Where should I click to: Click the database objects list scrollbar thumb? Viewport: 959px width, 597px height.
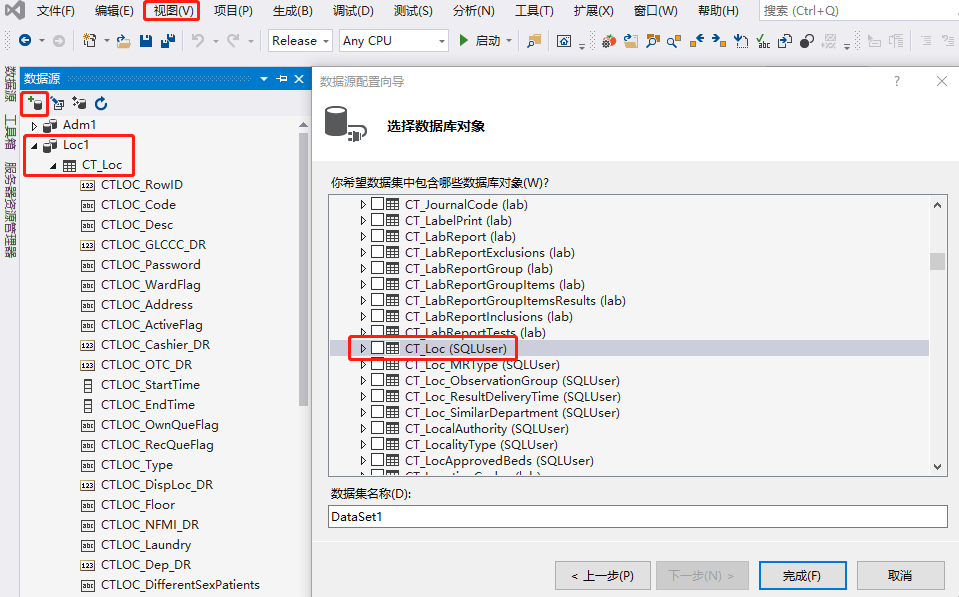(x=937, y=261)
